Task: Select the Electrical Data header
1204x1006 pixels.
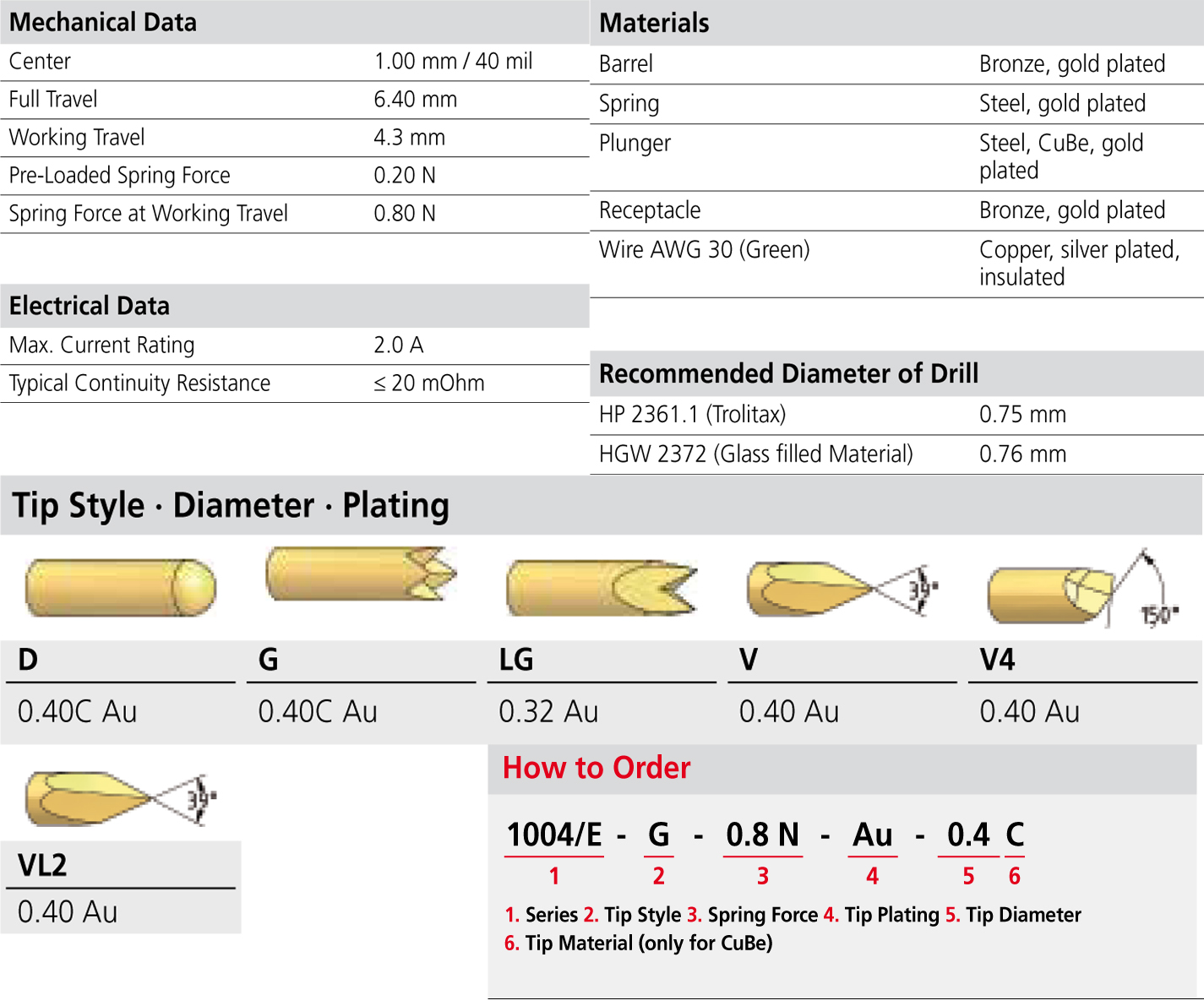Action: tap(90, 306)
